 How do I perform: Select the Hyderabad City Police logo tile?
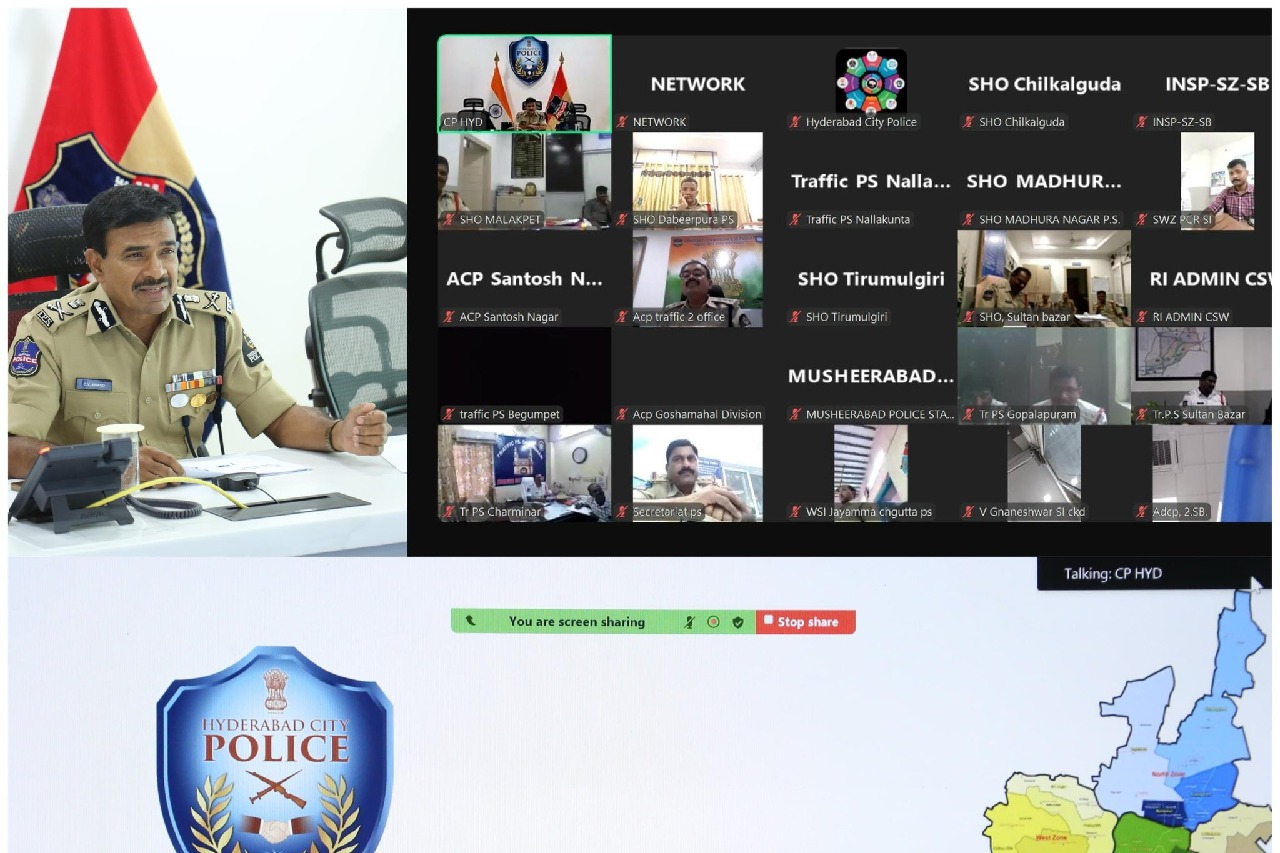871,82
